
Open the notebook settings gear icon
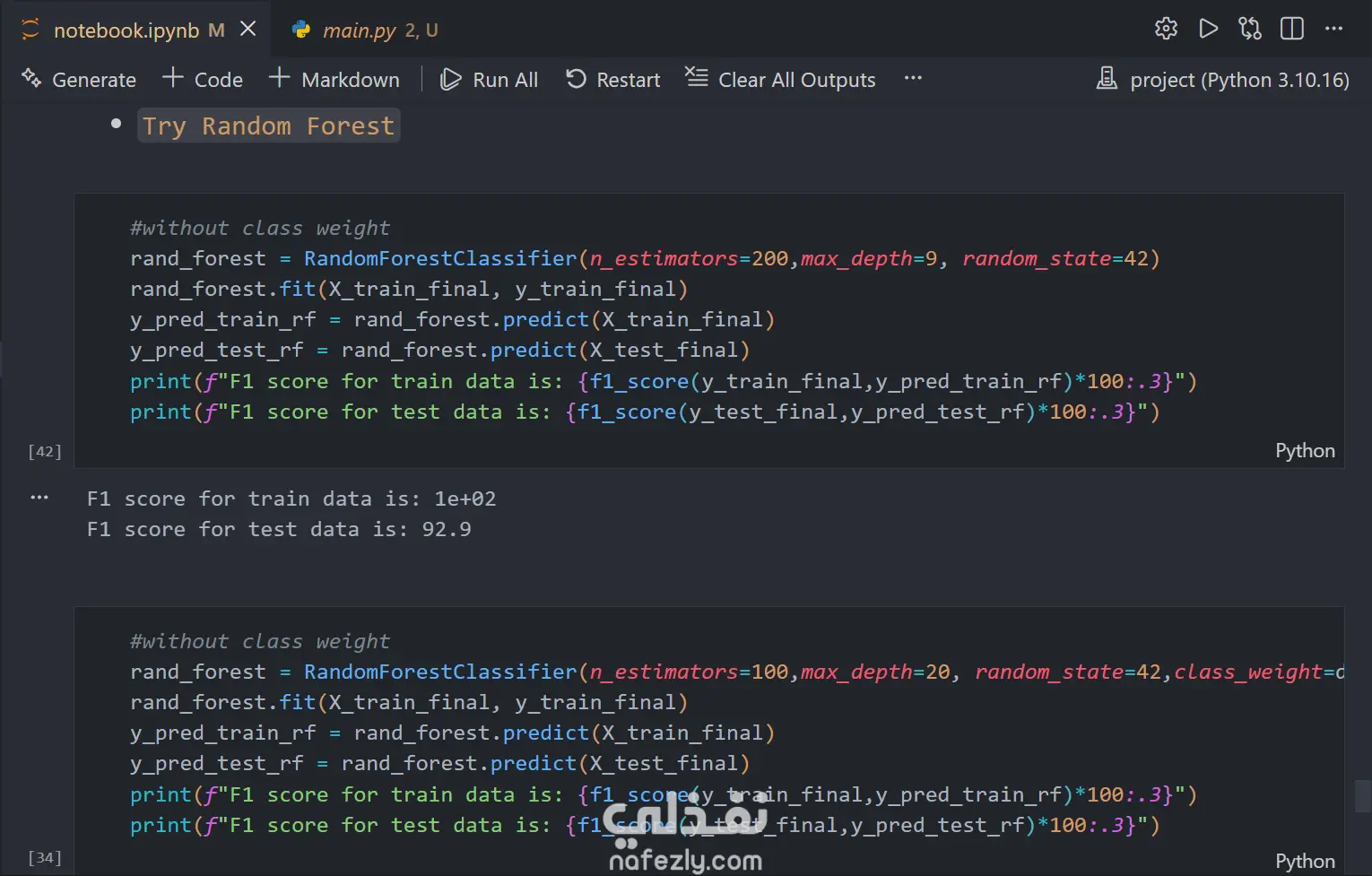(x=1166, y=29)
